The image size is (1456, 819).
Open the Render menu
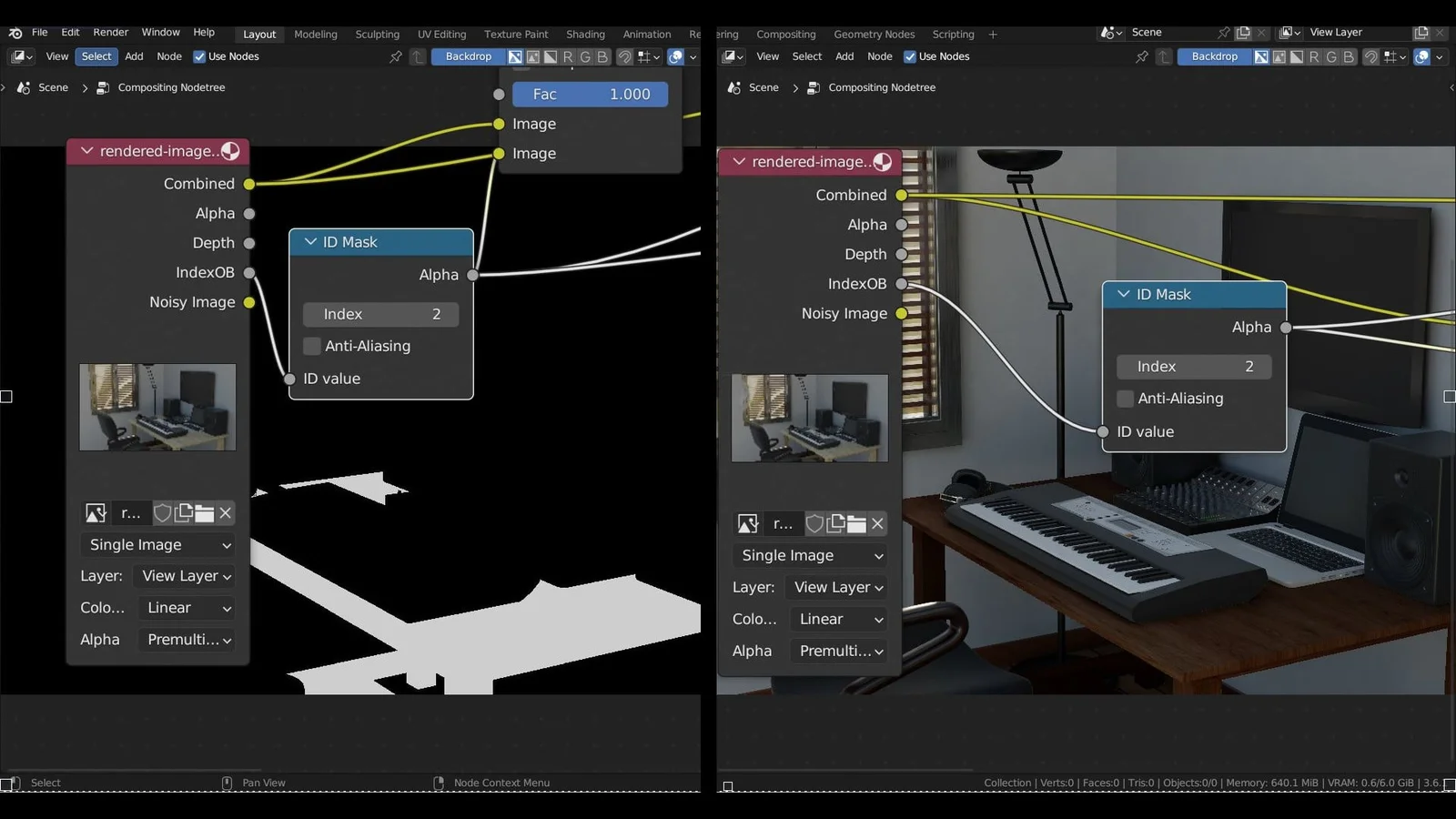click(110, 33)
